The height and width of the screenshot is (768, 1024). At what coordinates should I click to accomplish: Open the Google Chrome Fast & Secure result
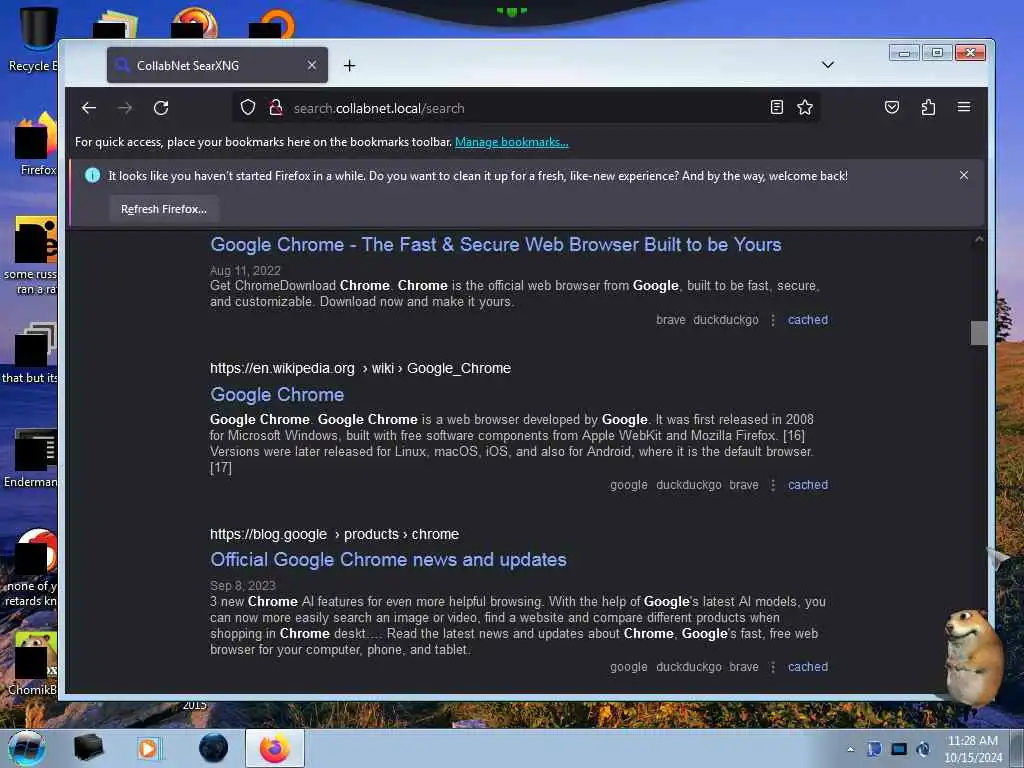496,244
